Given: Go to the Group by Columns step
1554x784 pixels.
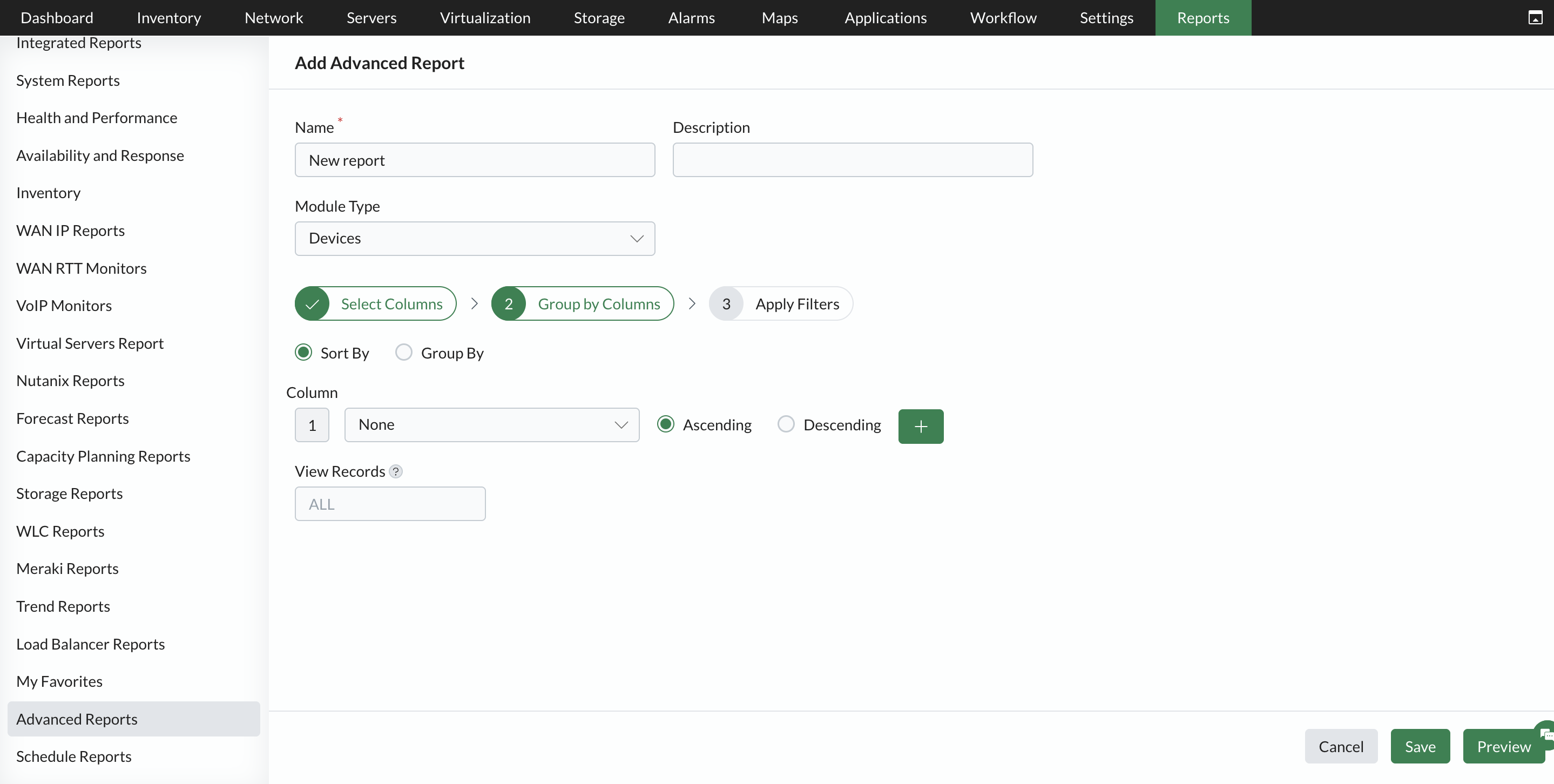Looking at the screenshot, I should click(582, 304).
